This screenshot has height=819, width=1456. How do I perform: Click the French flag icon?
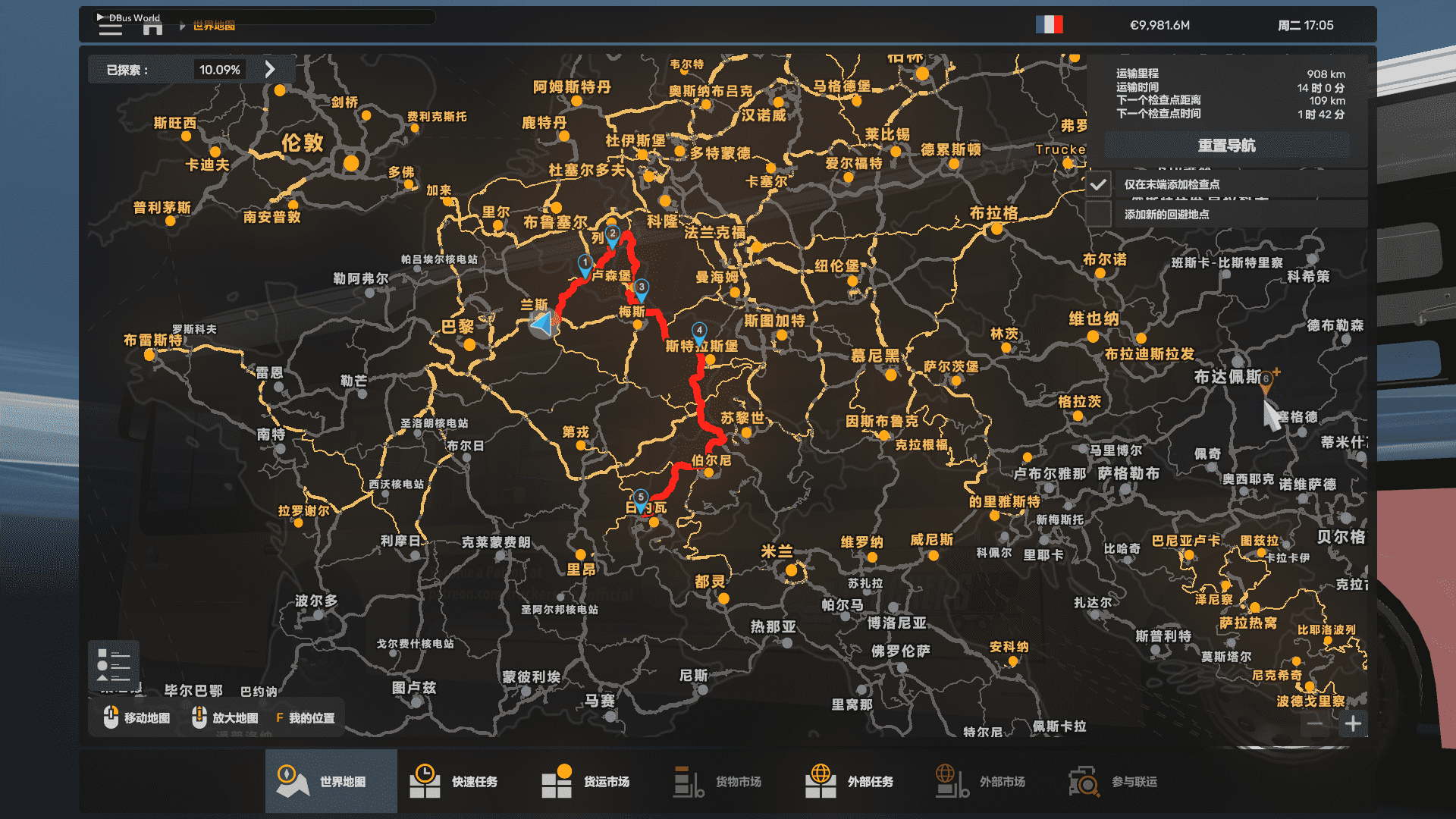tap(1049, 25)
